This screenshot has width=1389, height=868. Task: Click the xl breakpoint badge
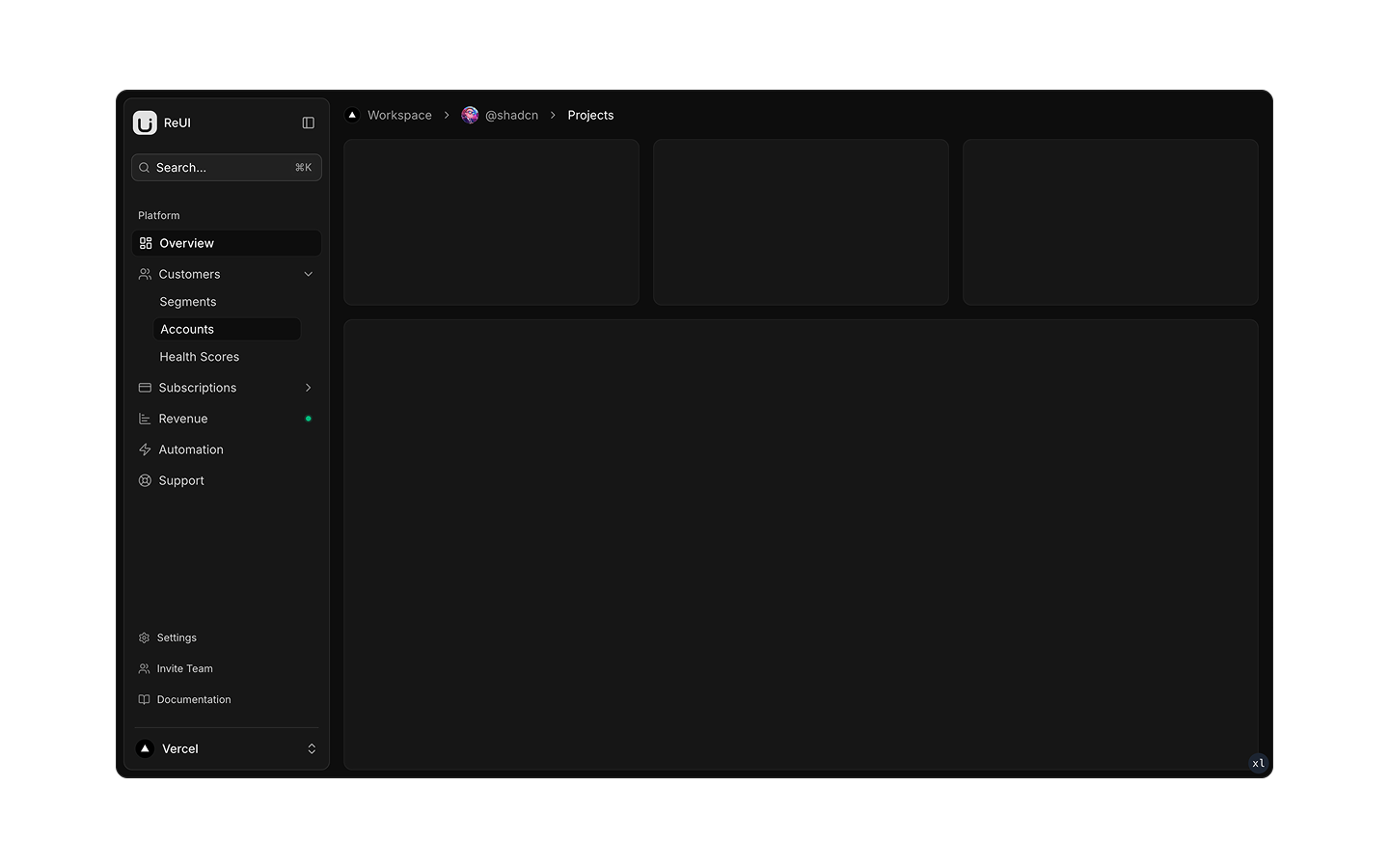pyautogui.click(x=1259, y=763)
